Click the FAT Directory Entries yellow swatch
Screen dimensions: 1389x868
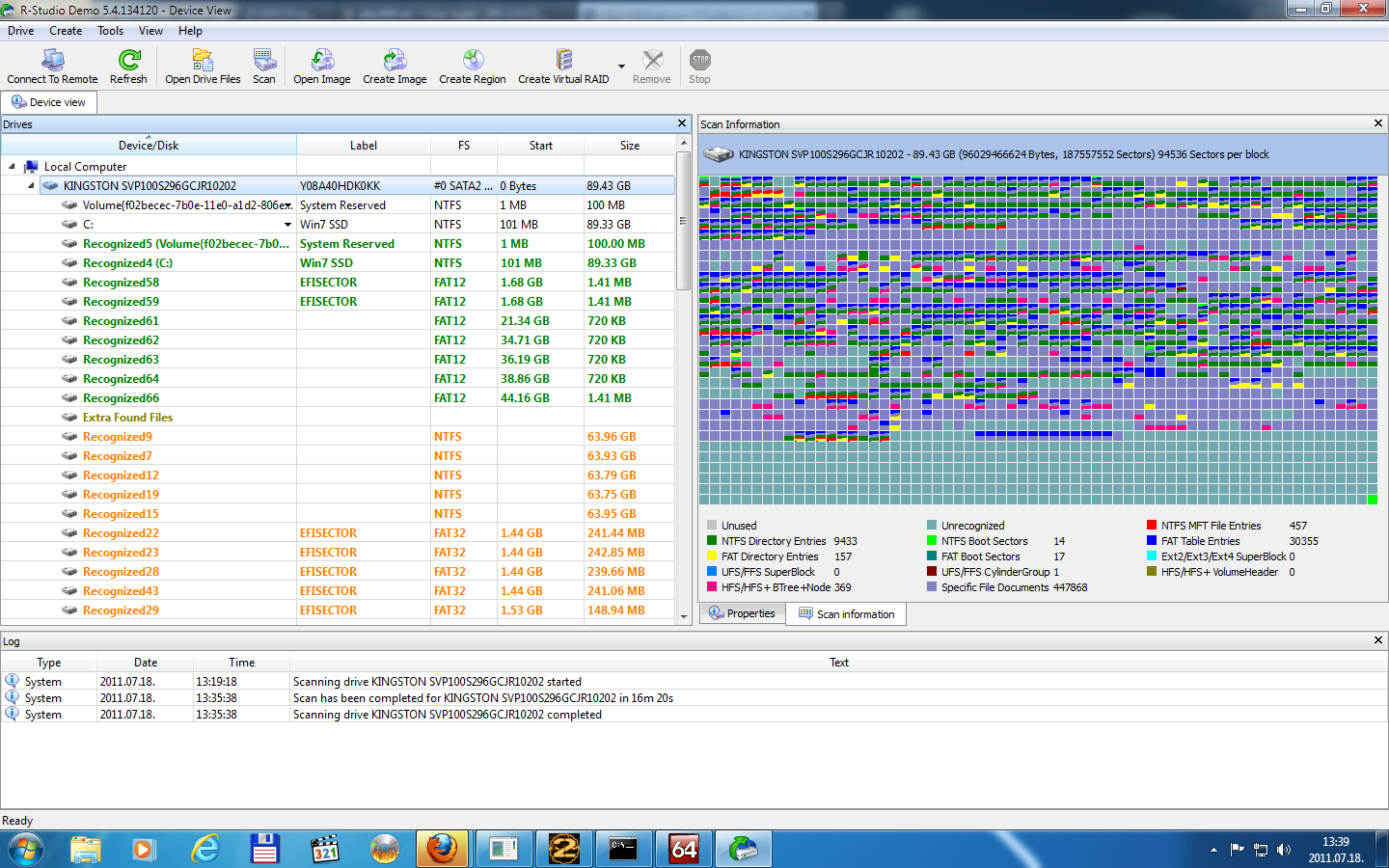712,556
